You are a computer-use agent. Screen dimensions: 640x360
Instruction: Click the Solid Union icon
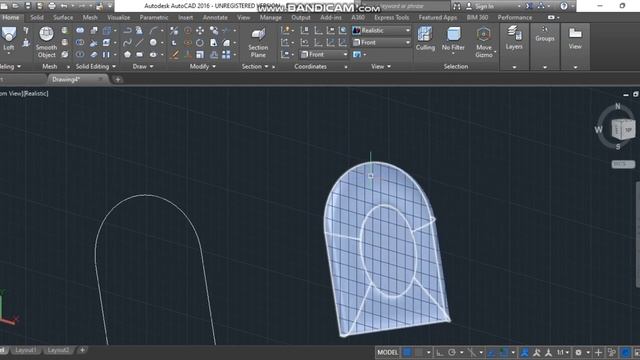pyautogui.click(x=80, y=31)
